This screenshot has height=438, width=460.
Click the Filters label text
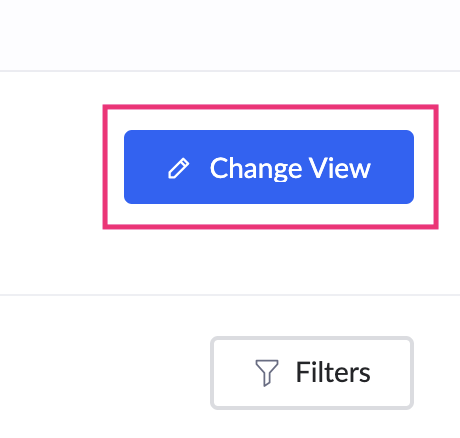pos(333,372)
